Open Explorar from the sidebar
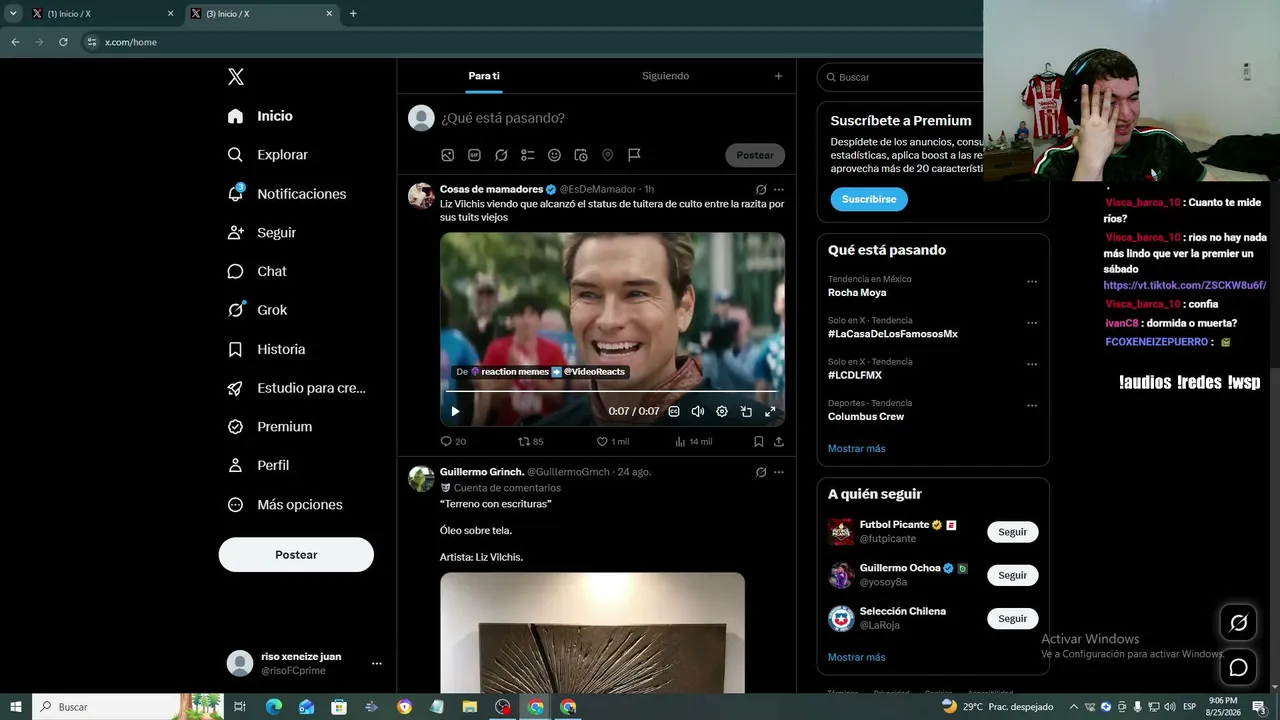1280x720 pixels. pyautogui.click(x=267, y=155)
